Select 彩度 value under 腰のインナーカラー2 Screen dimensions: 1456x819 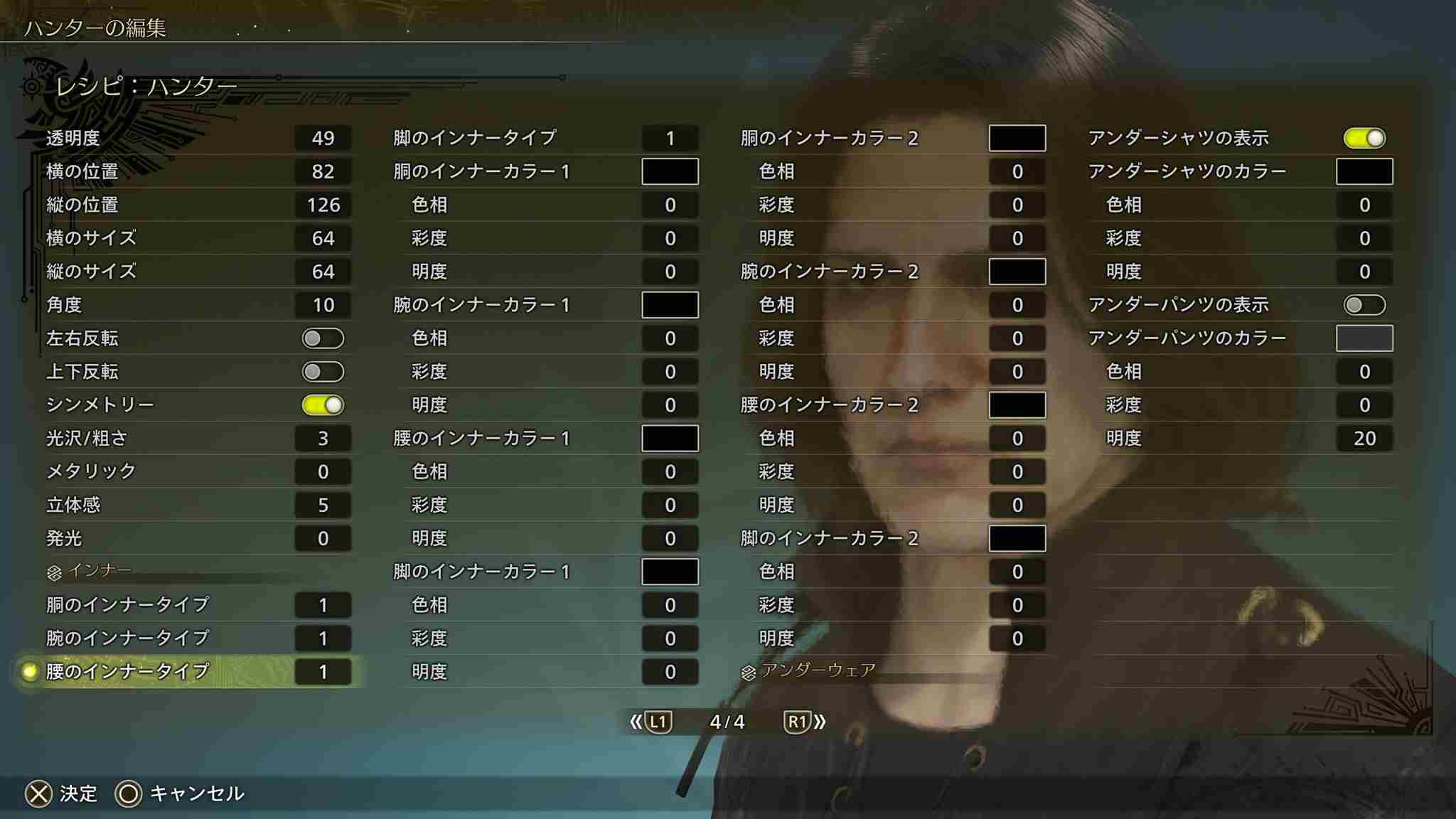tap(1017, 471)
